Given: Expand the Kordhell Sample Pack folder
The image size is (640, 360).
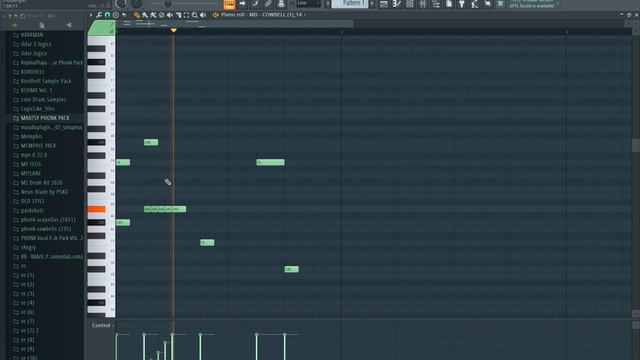Looking at the screenshot, I should coord(45,81).
